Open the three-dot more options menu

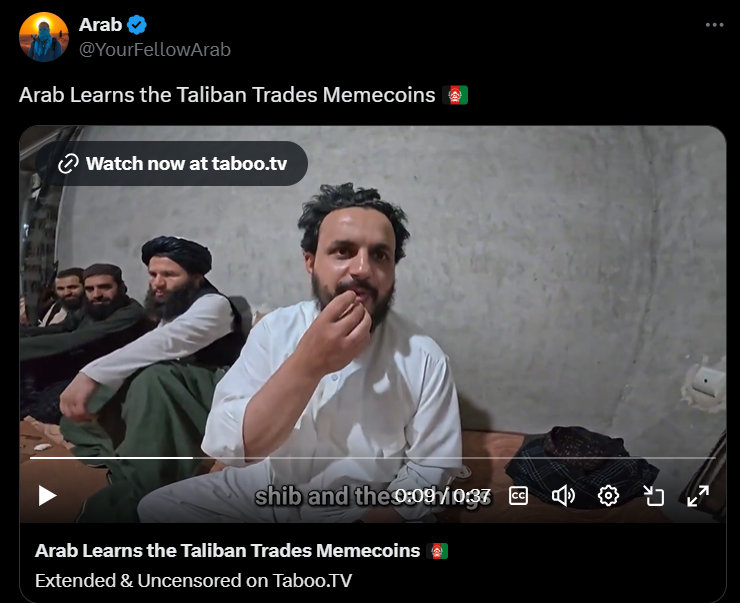(x=715, y=25)
